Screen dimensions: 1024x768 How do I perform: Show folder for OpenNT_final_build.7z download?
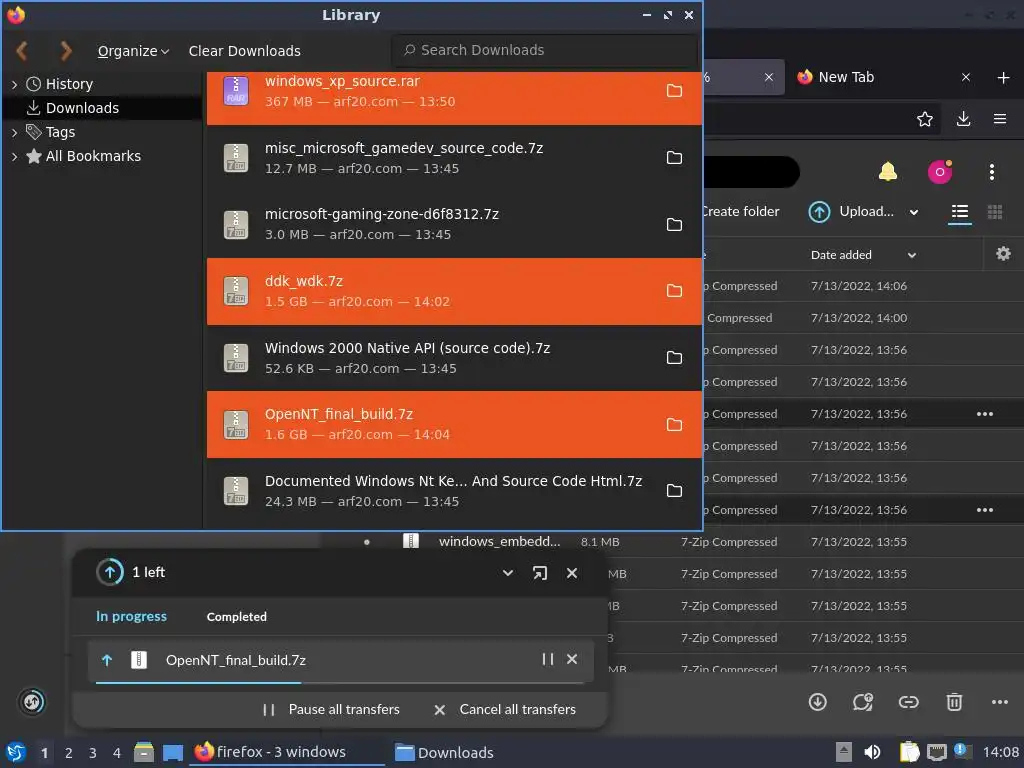pos(674,424)
